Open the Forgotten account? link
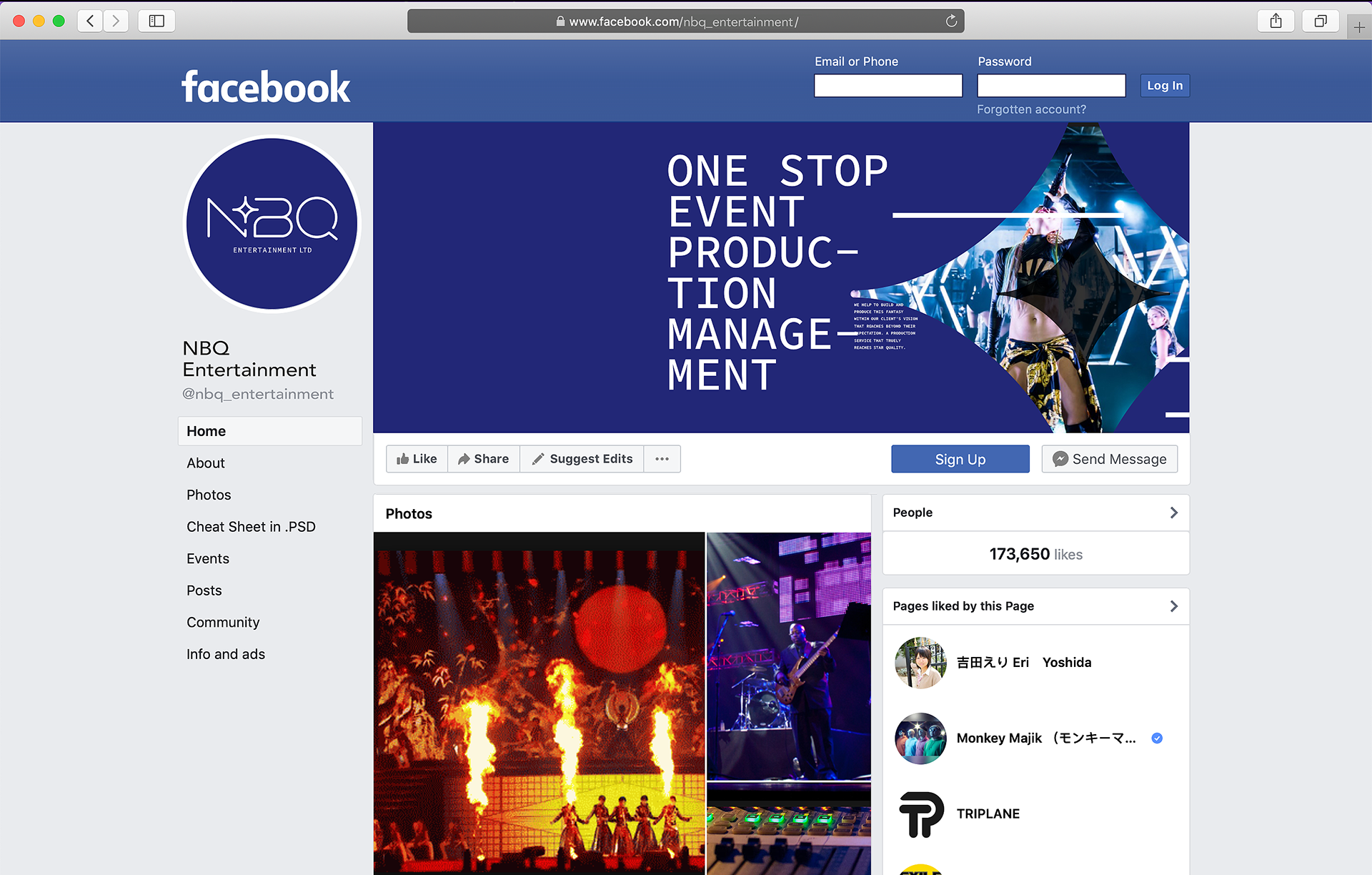 1031,109
